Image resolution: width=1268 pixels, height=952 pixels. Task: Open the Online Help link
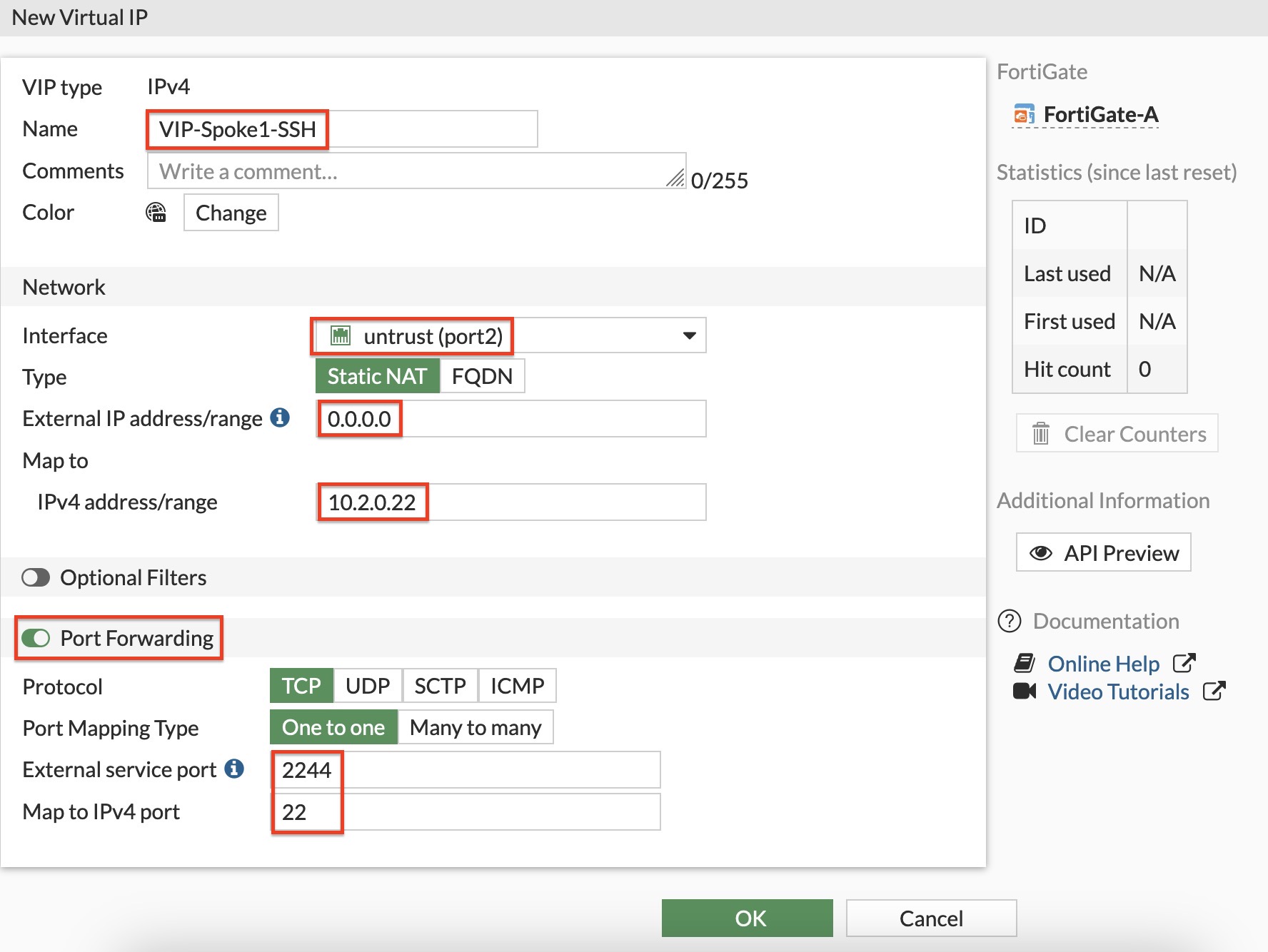pyautogui.click(x=1104, y=664)
